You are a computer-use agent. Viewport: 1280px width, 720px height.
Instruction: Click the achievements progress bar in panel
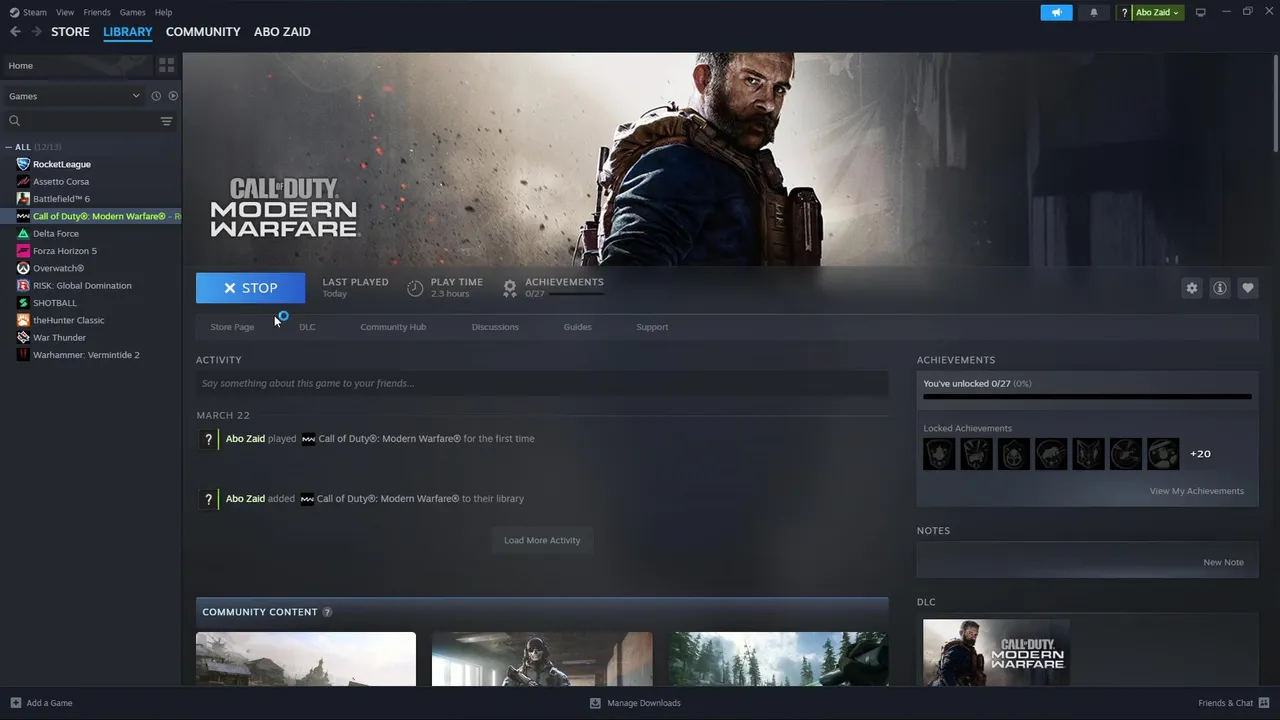(x=1087, y=397)
